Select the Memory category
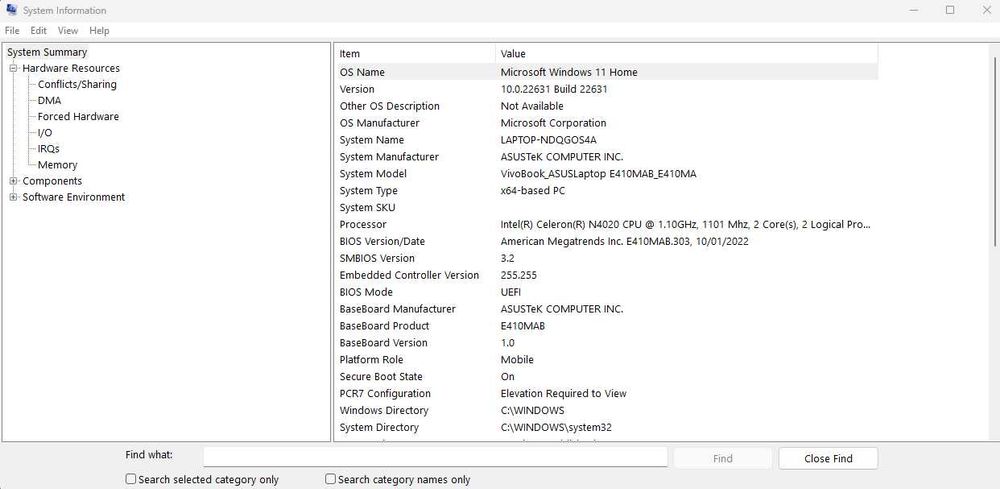 pos(57,164)
